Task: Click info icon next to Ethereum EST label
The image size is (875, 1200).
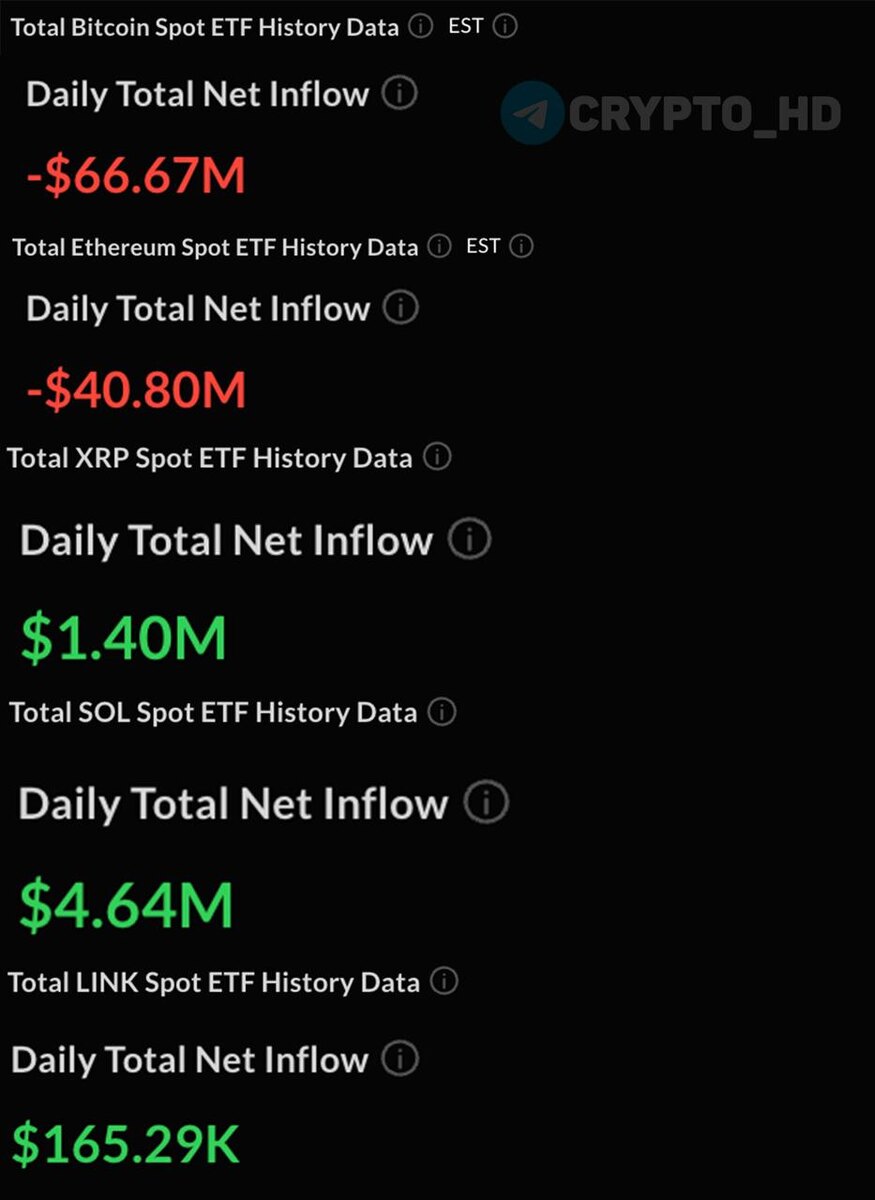Action: (x=521, y=246)
